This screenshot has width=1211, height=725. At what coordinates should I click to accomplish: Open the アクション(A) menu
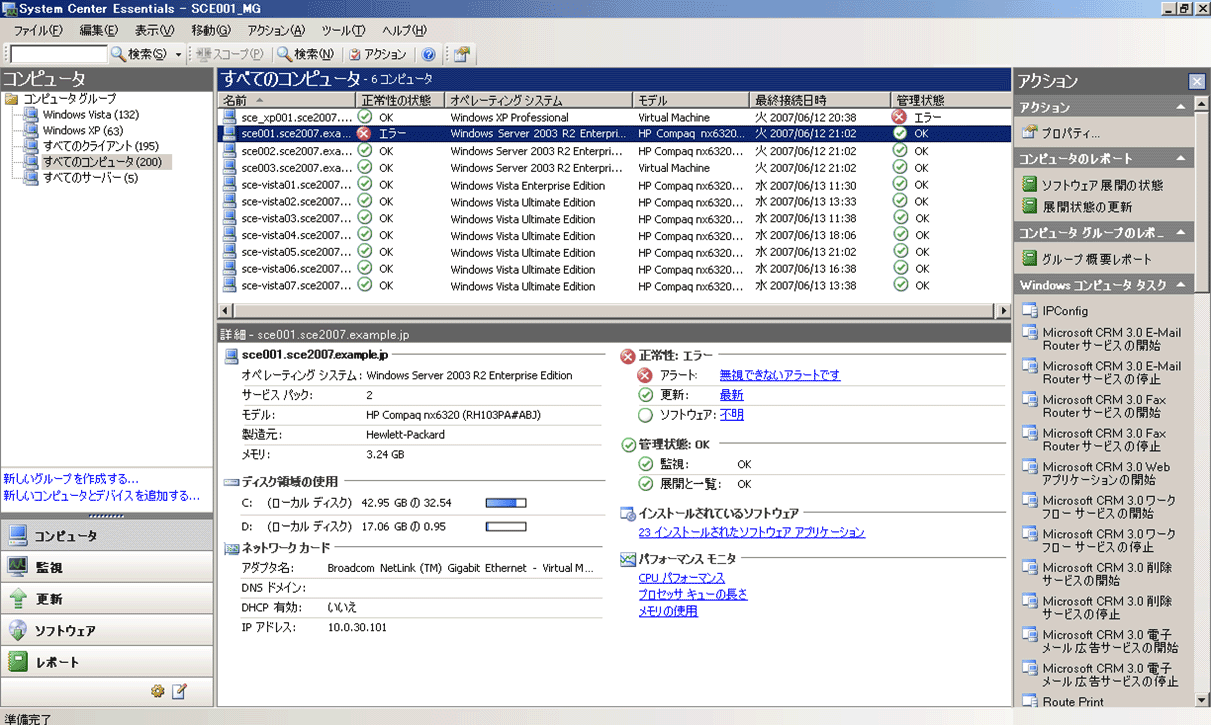click(276, 31)
